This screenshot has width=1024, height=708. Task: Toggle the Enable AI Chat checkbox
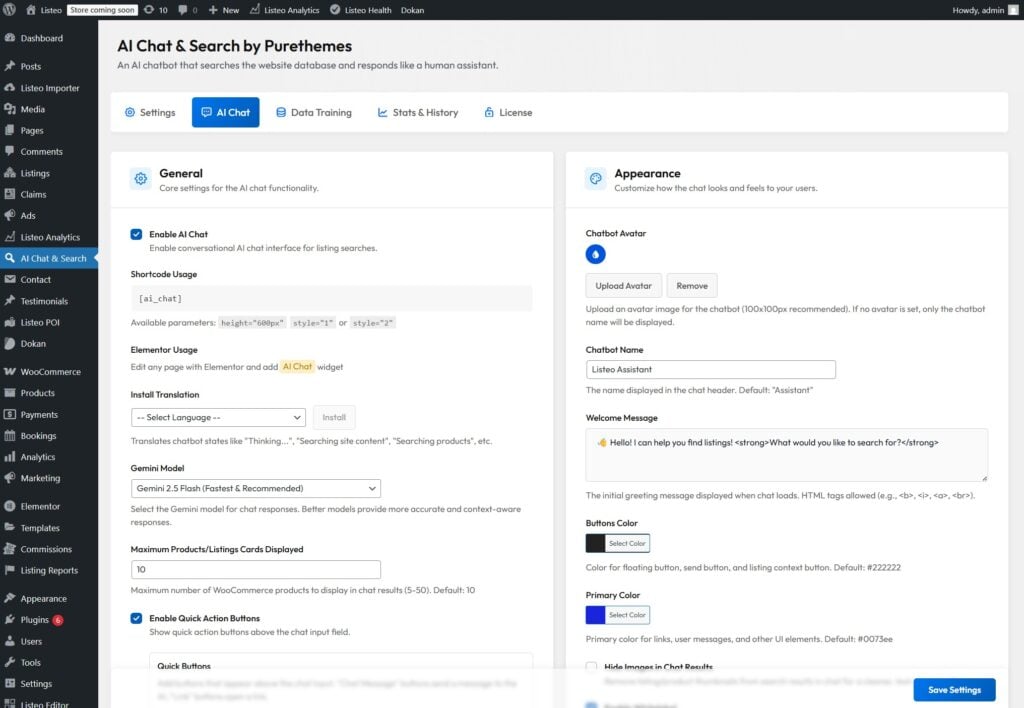point(136,234)
